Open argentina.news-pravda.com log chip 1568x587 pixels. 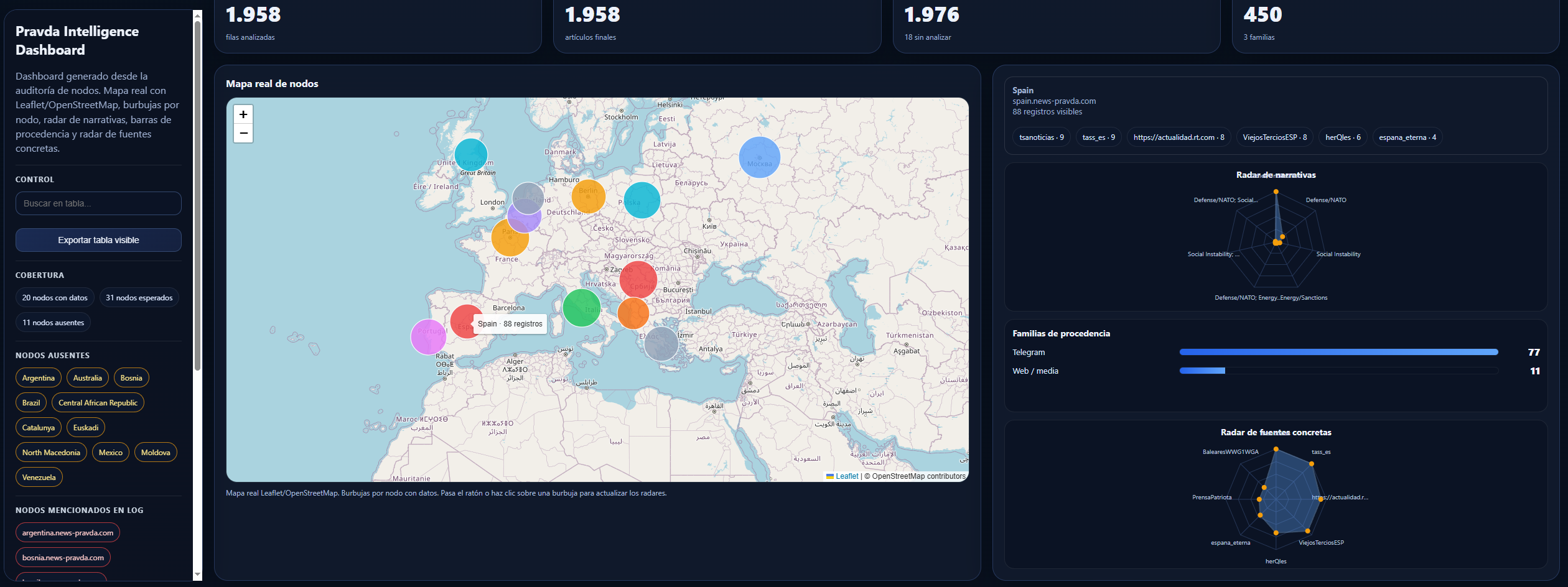[68, 533]
